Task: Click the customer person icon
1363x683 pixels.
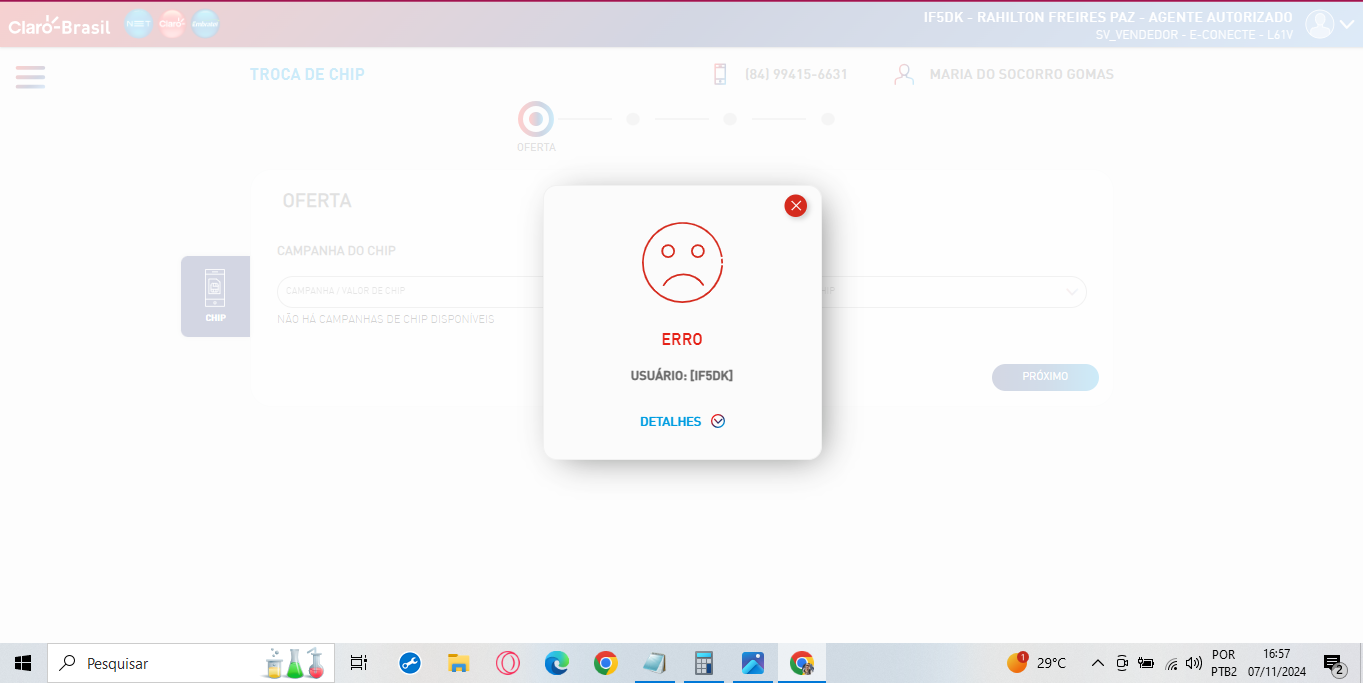Action: pyautogui.click(x=904, y=74)
